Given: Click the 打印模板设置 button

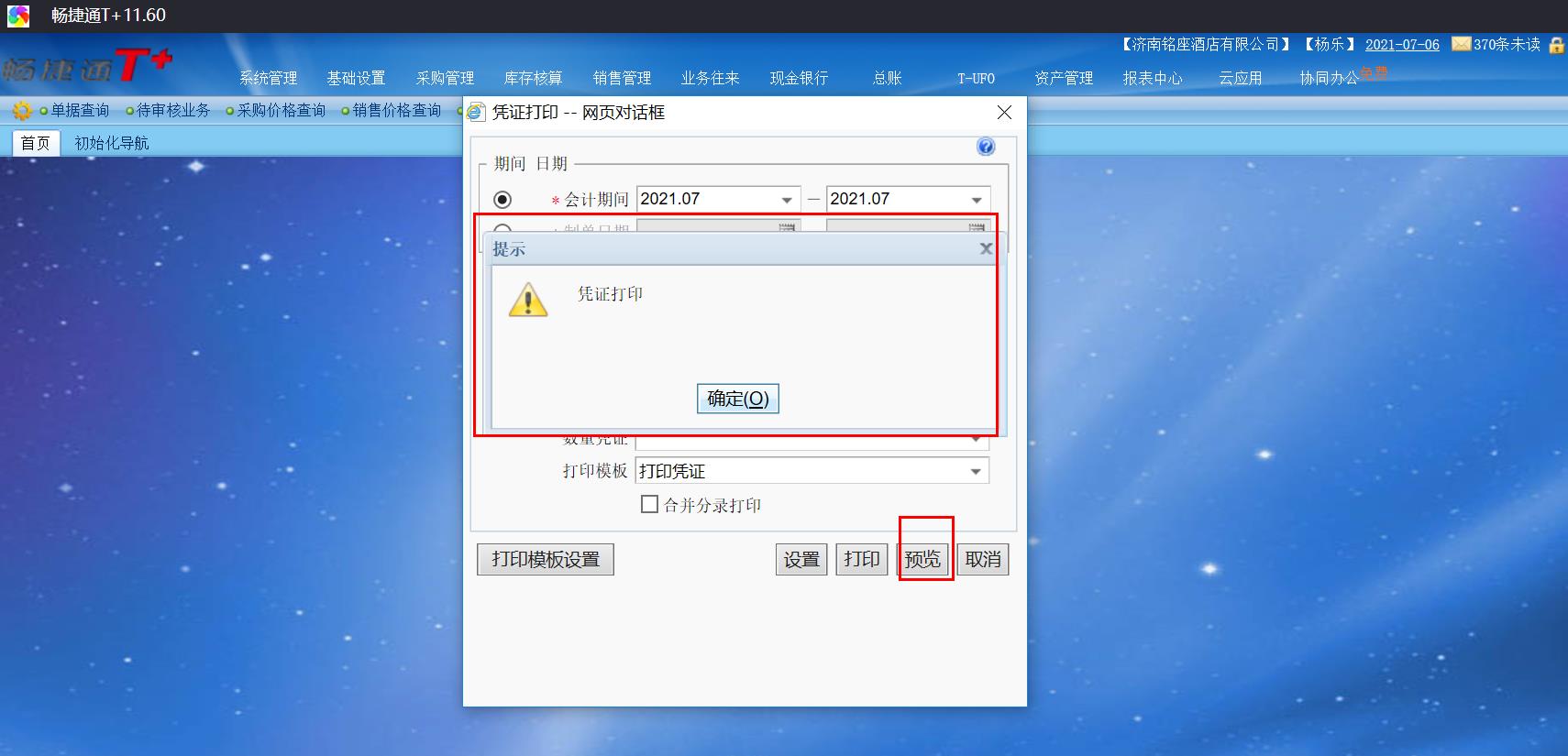Looking at the screenshot, I should coord(546,559).
